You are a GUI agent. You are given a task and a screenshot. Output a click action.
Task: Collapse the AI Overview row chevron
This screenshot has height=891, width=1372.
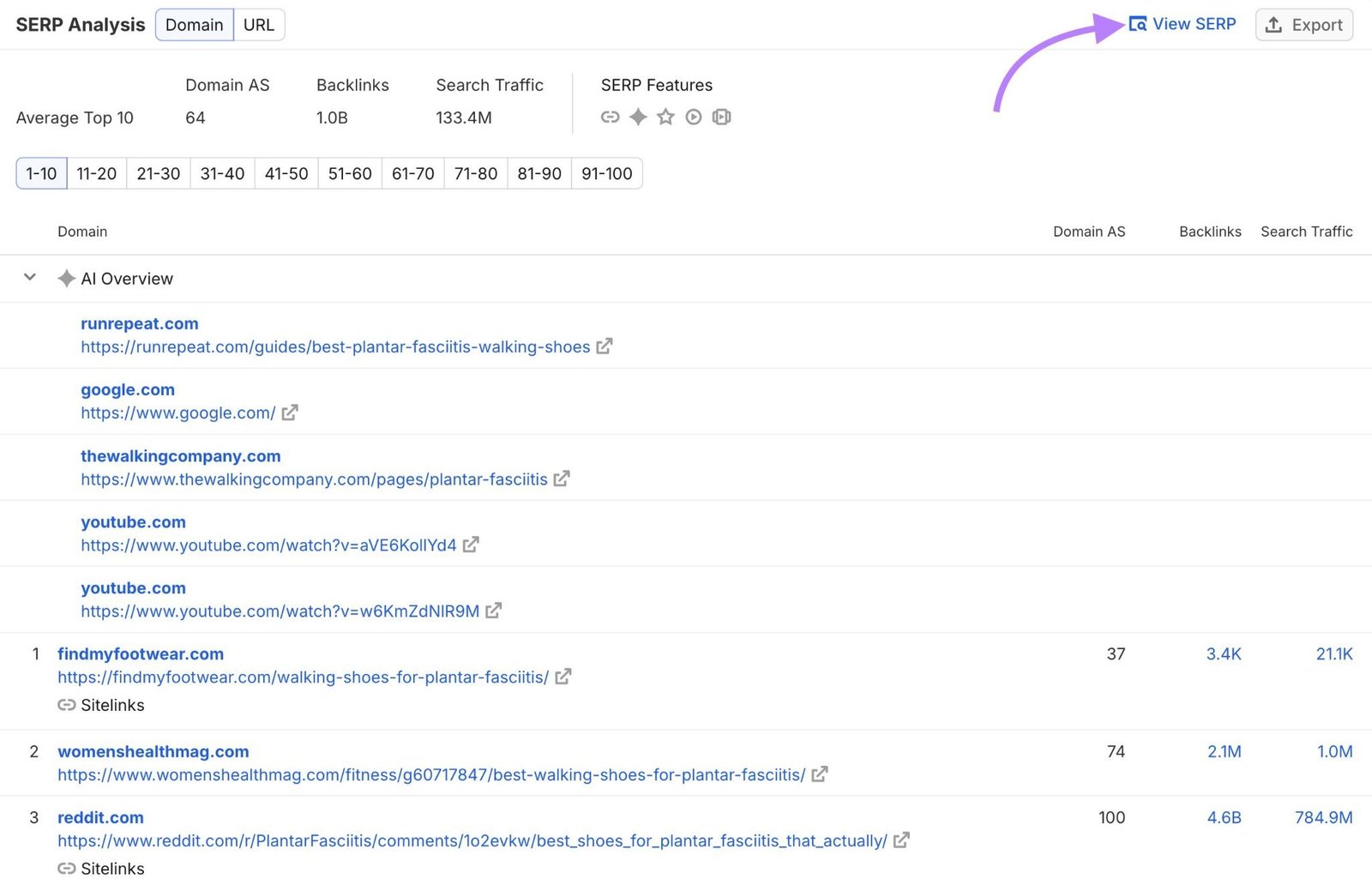(x=30, y=277)
